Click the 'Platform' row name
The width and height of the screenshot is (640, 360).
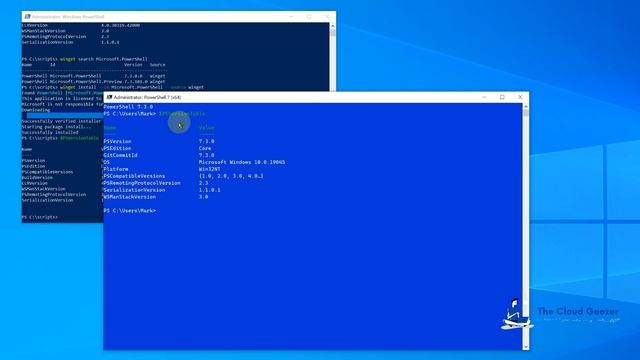pyautogui.click(x=116, y=169)
